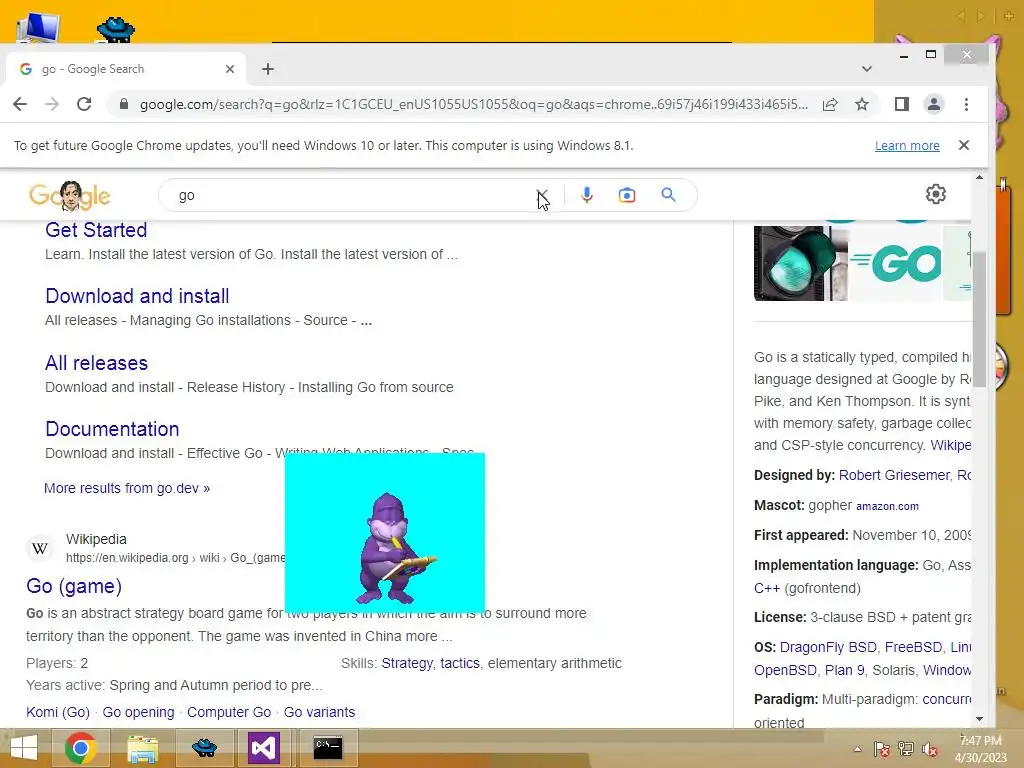Open the Documentation link
The image size is (1024, 768).
tap(112, 429)
